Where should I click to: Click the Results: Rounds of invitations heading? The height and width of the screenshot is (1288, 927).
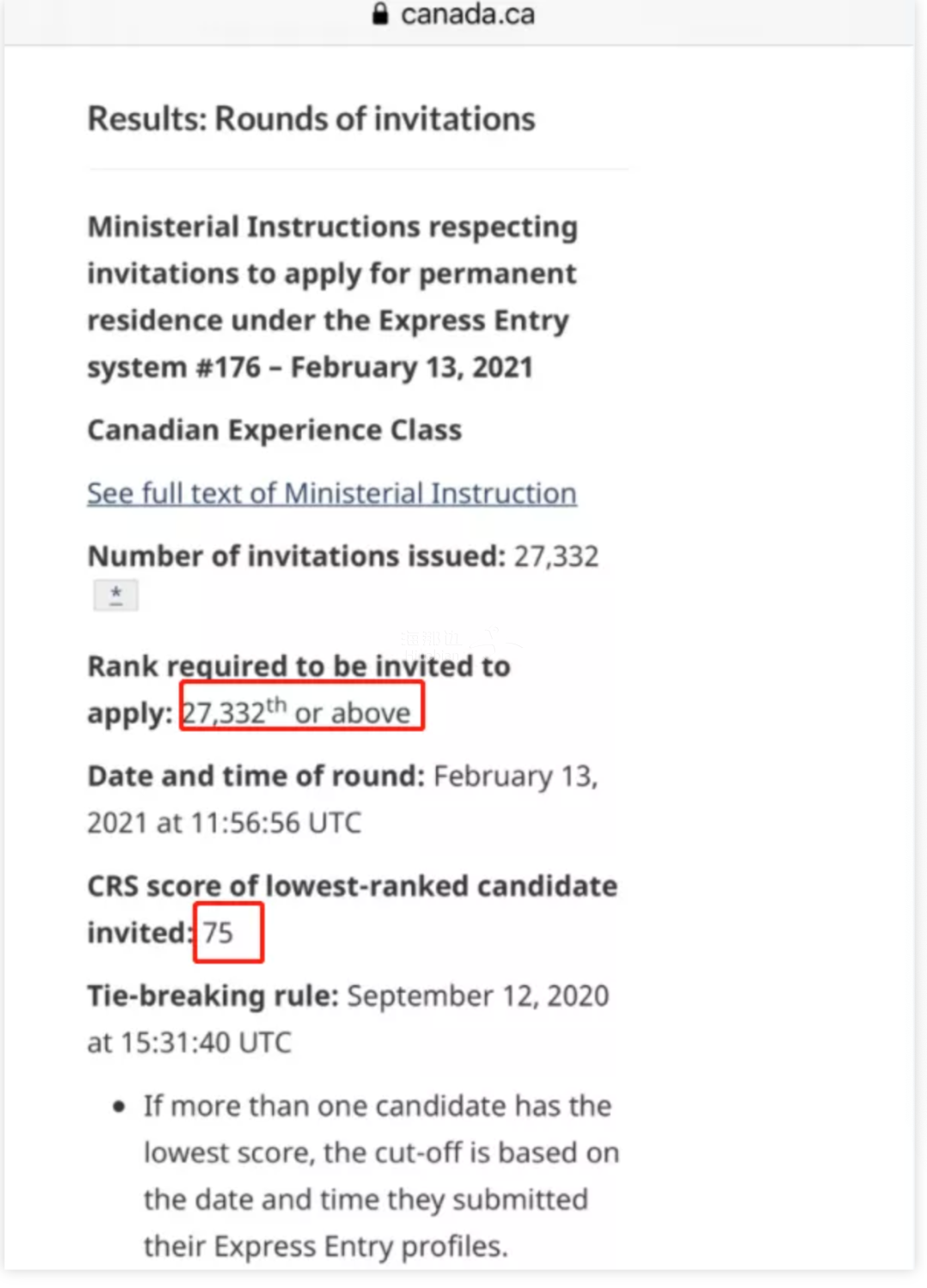pyautogui.click(x=312, y=119)
